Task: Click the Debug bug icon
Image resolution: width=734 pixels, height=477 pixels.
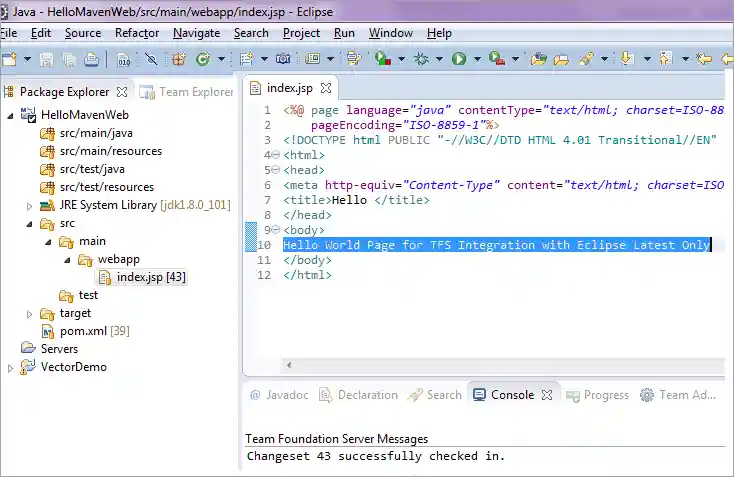Action: (421, 59)
